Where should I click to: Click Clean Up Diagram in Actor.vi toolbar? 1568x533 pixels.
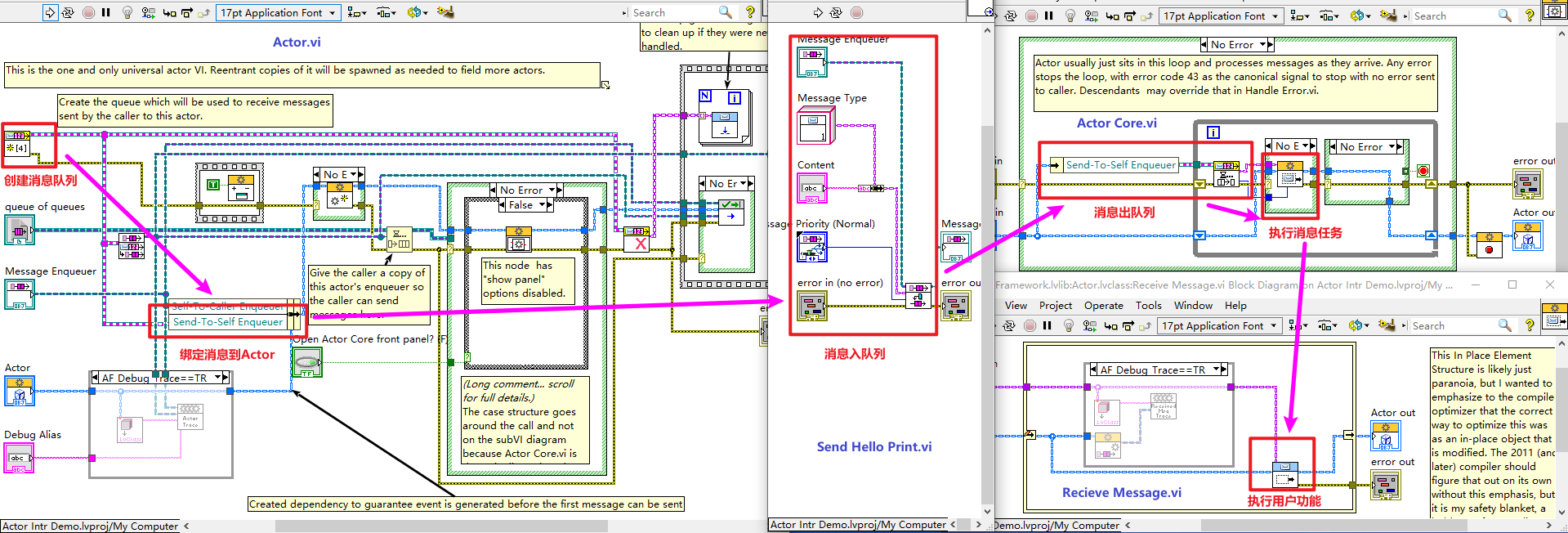(x=445, y=12)
